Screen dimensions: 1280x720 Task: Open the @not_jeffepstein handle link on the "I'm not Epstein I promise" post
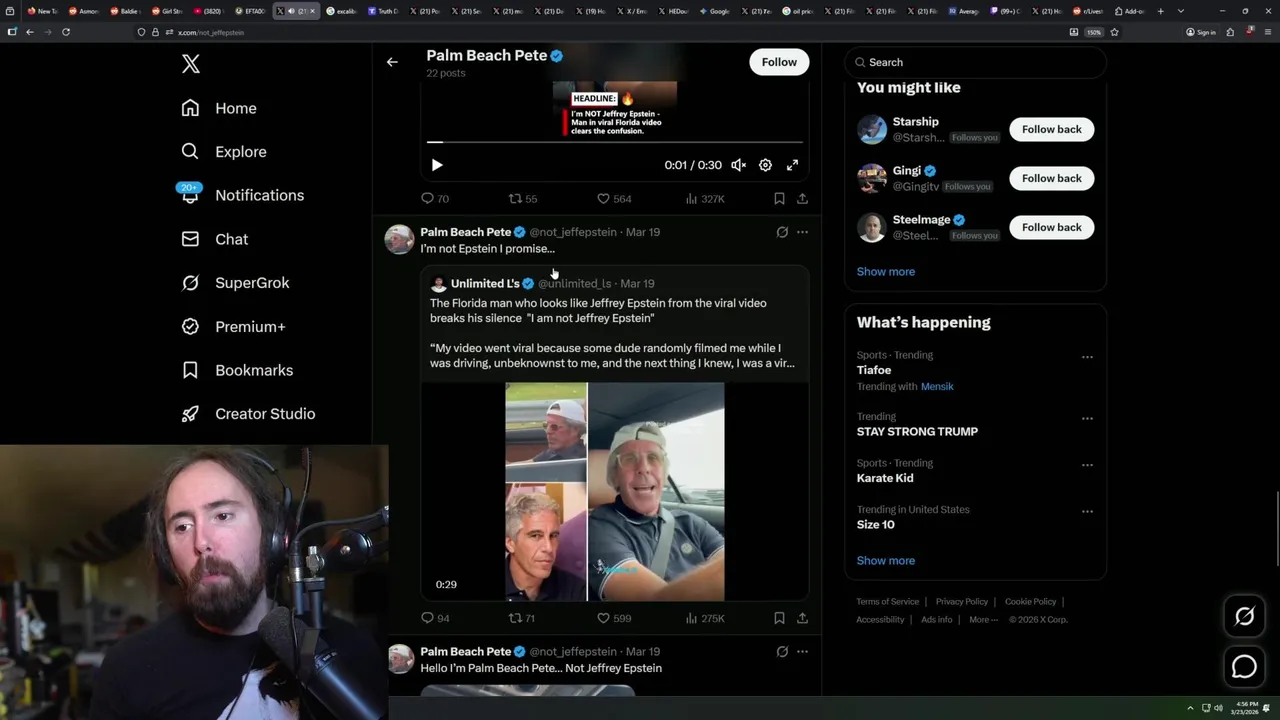[573, 232]
